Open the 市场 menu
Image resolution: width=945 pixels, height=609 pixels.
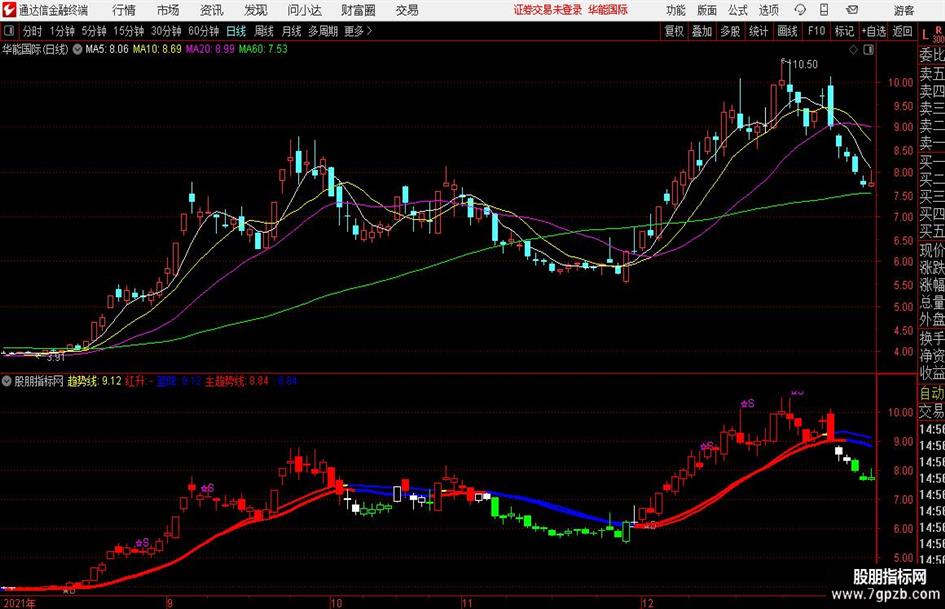pos(168,10)
